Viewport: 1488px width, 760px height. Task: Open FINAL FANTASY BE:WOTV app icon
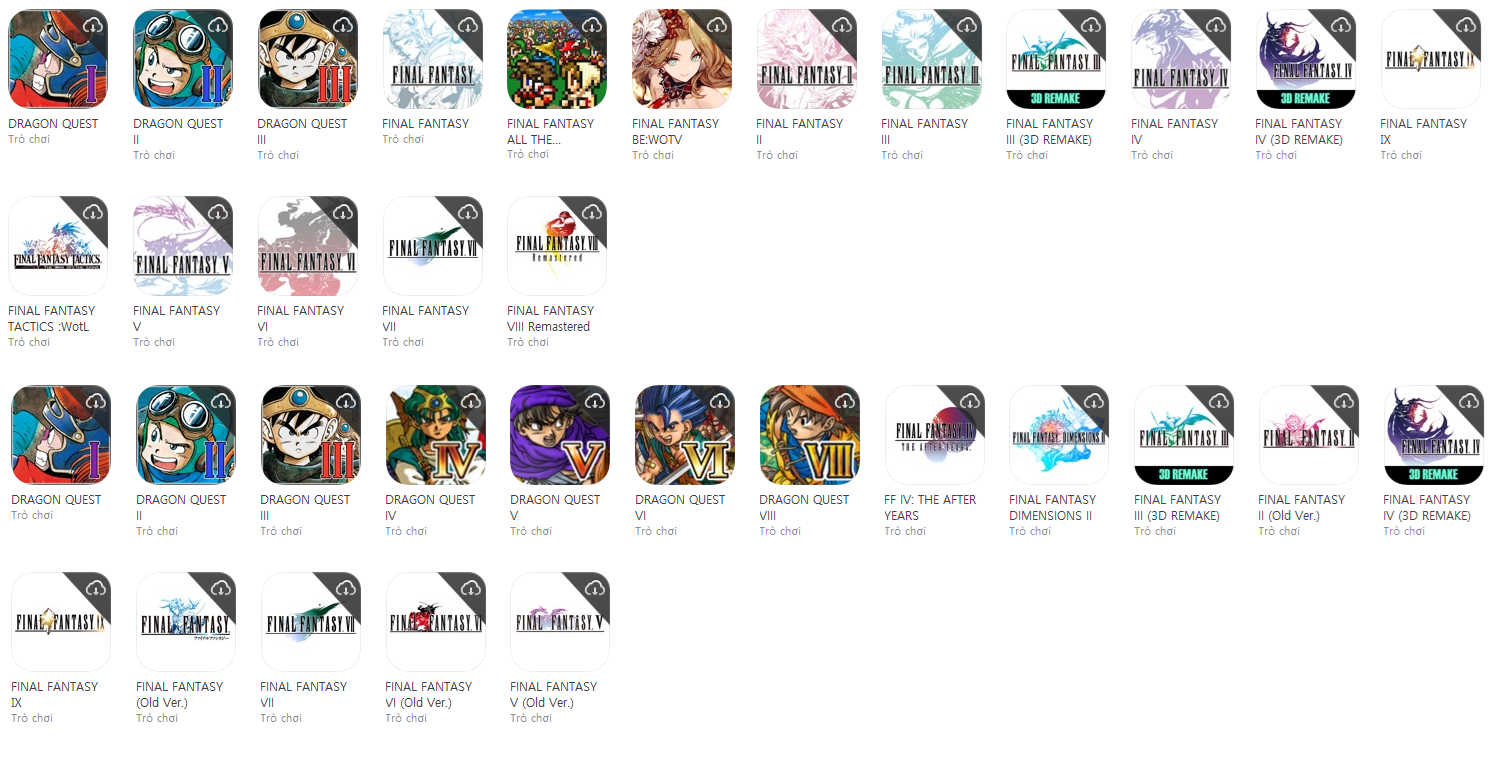[x=682, y=59]
